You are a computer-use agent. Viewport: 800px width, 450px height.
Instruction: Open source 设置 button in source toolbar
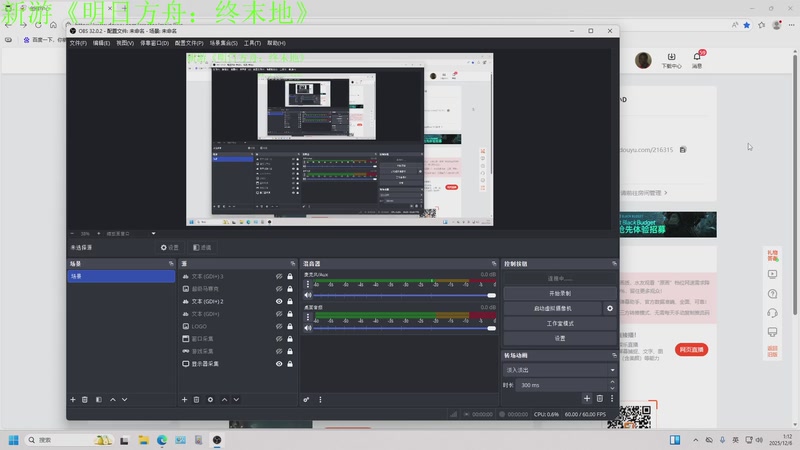point(170,247)
